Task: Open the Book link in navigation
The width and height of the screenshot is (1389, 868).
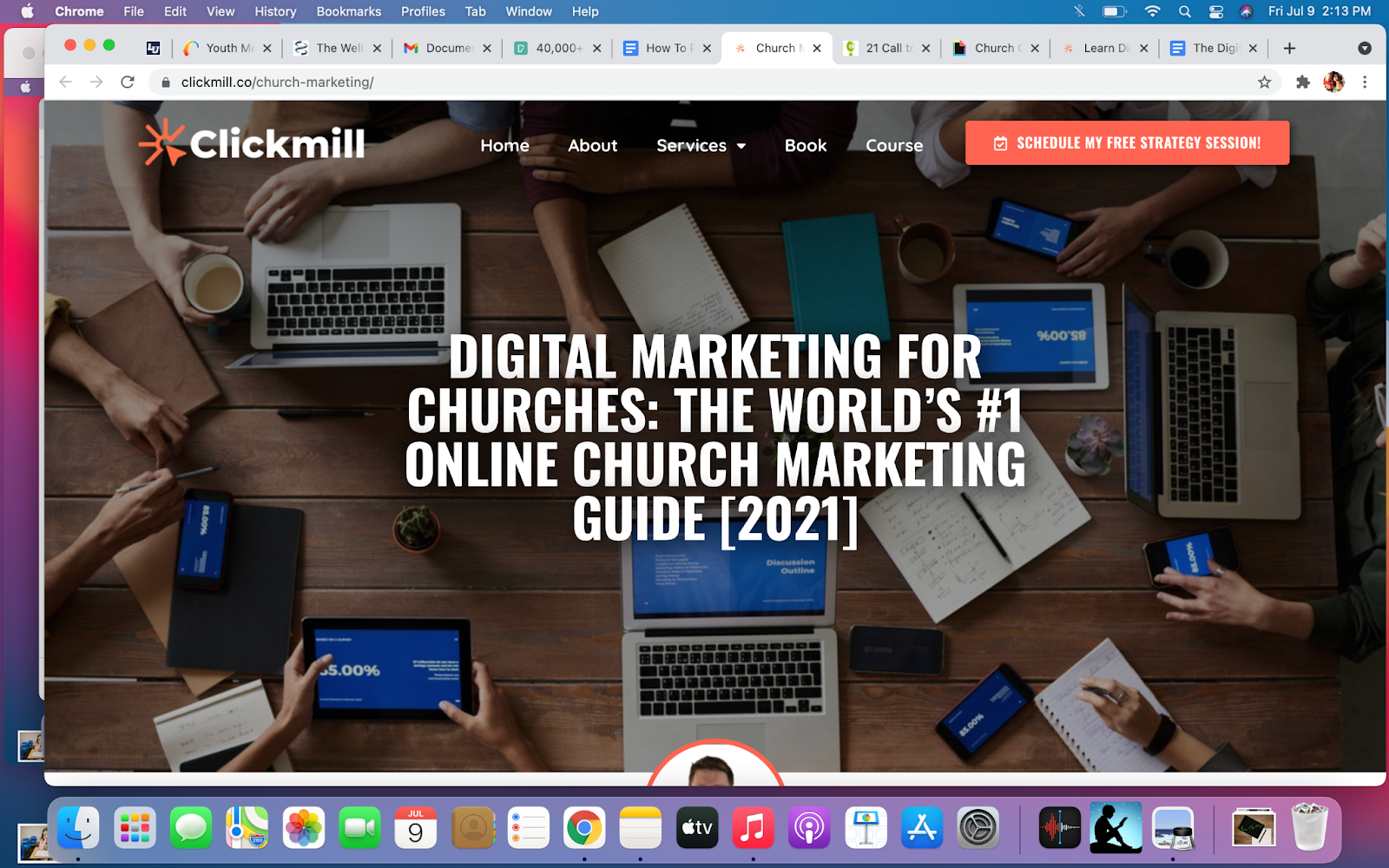Action: [806, 146]
